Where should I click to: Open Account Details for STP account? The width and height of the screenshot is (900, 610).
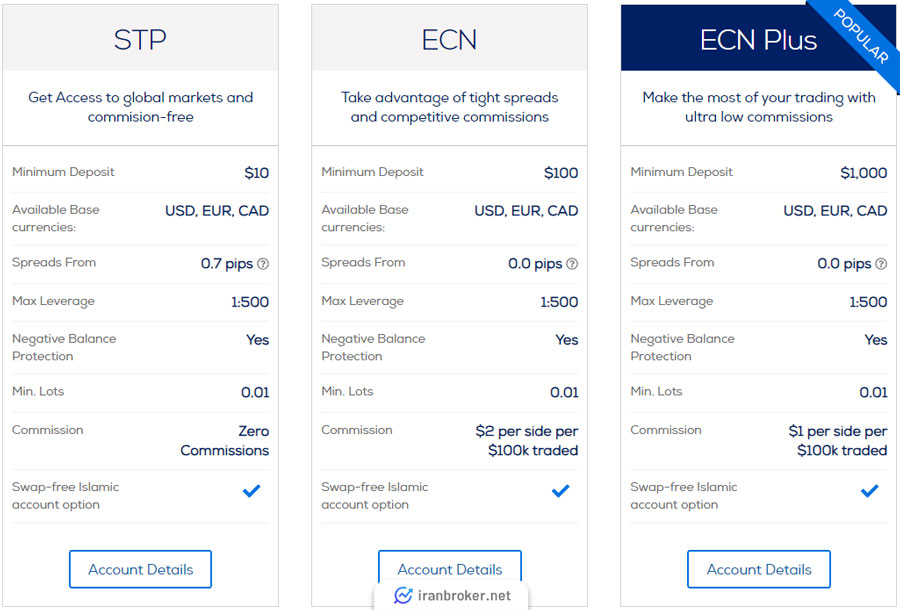tap(141, 569)
